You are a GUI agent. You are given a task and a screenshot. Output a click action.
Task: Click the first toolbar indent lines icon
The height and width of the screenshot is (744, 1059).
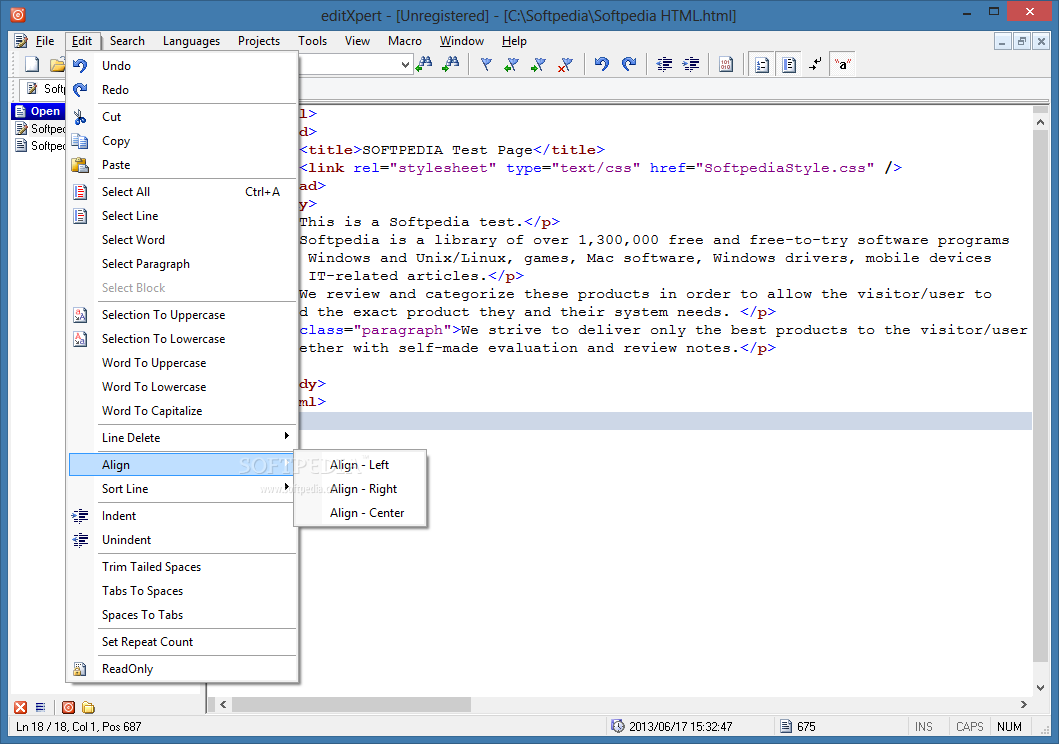click(665, 64)
